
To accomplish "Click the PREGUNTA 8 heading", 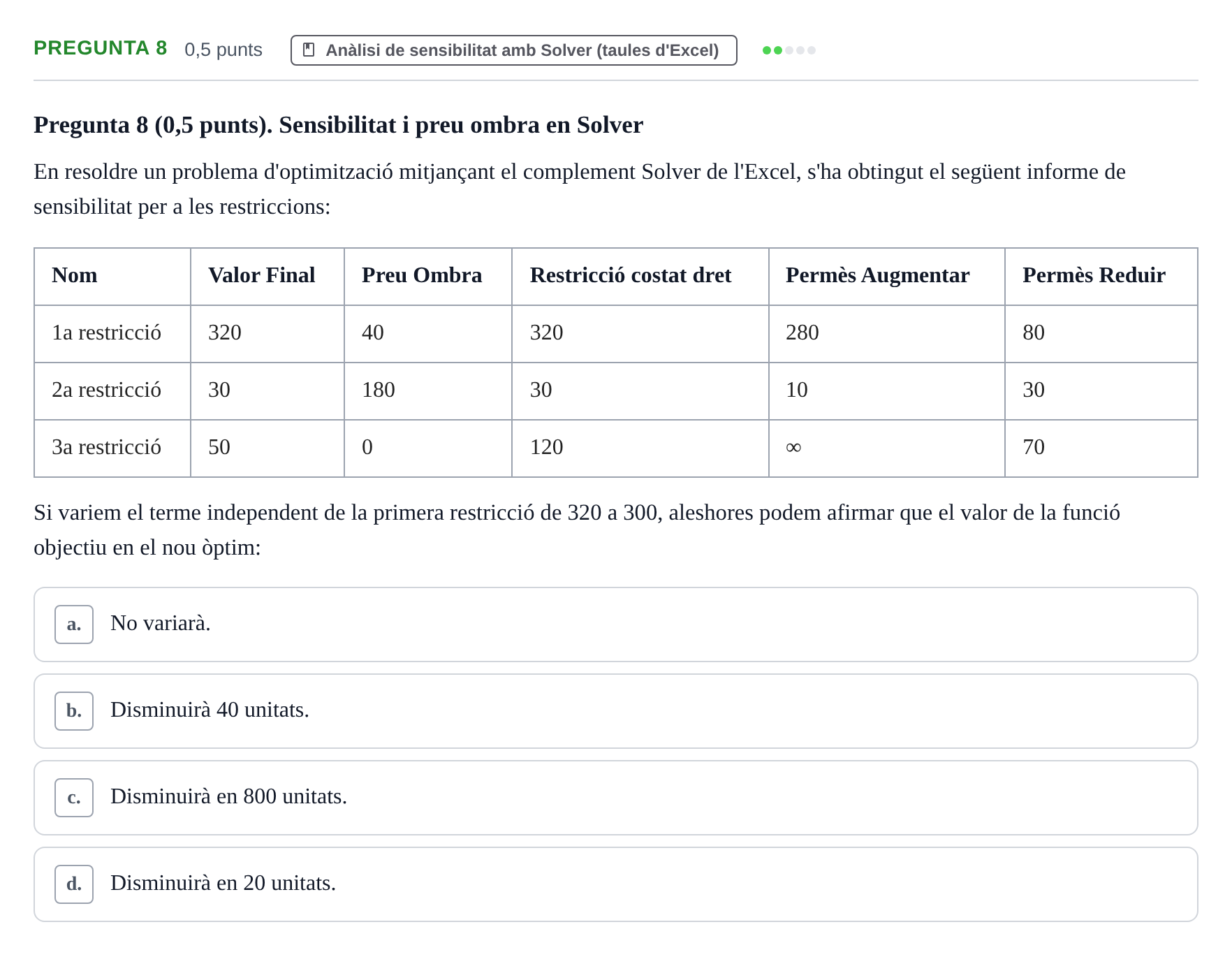I will click(x=101, y=48).
